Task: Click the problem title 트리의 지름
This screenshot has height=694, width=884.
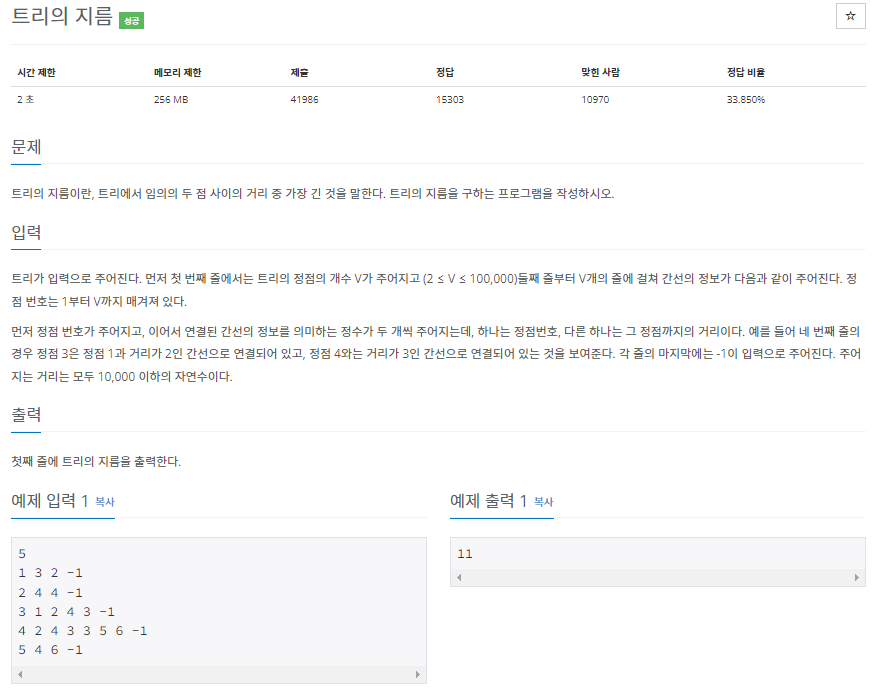Action: [62, 16]
